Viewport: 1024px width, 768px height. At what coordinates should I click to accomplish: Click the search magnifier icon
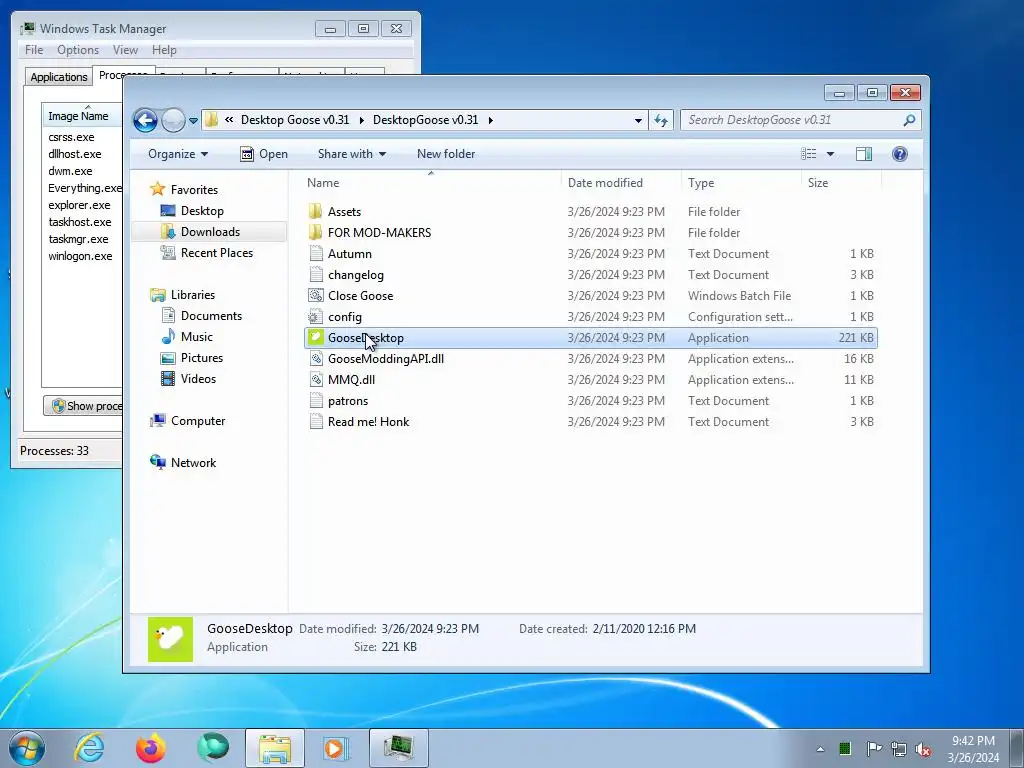tap(909, 120)
